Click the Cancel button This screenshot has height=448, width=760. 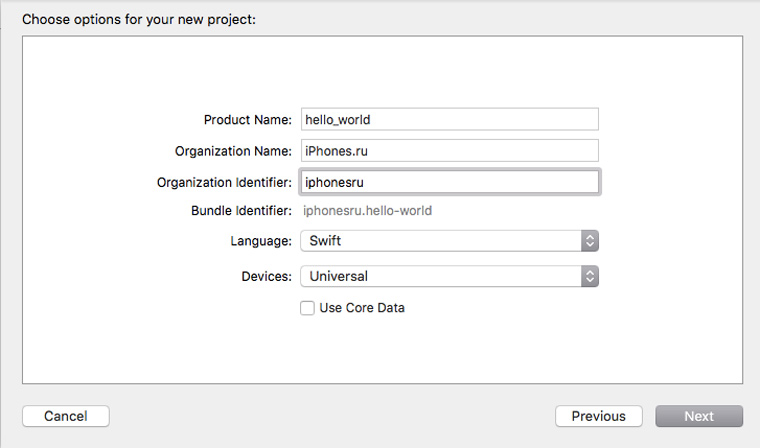[66, 416]
